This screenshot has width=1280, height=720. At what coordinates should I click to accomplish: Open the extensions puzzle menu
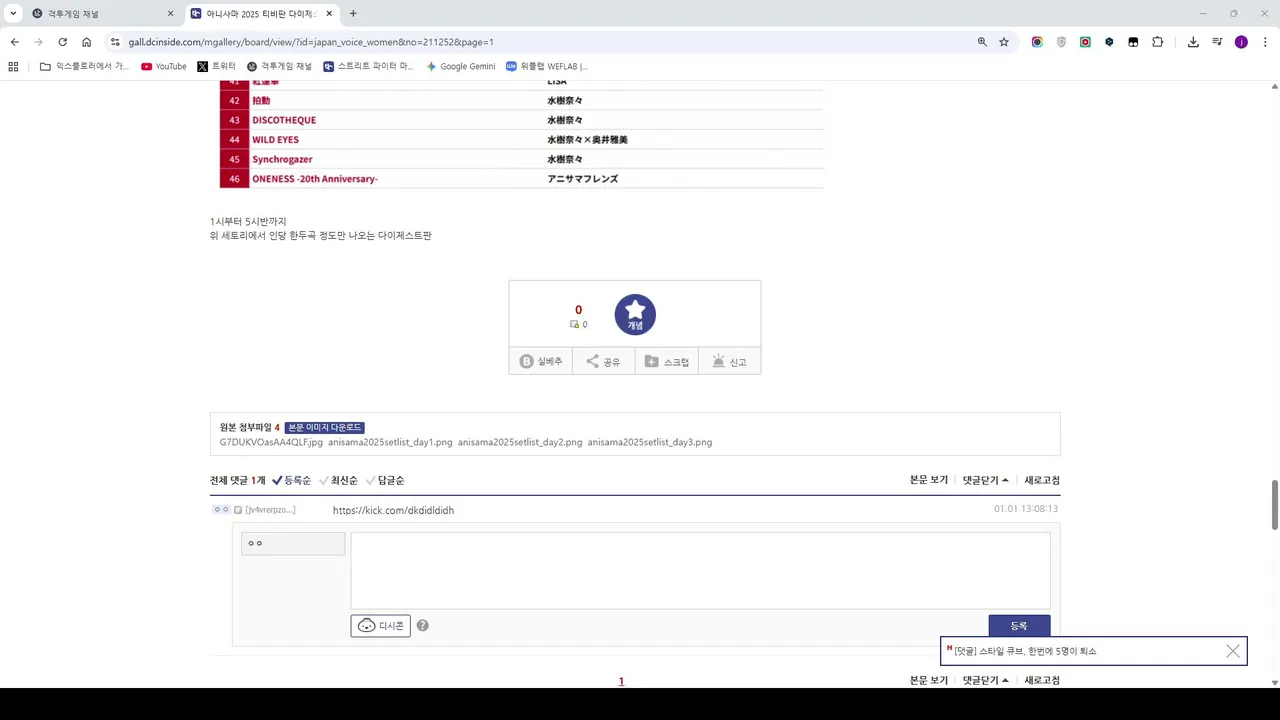[1158, 42]
